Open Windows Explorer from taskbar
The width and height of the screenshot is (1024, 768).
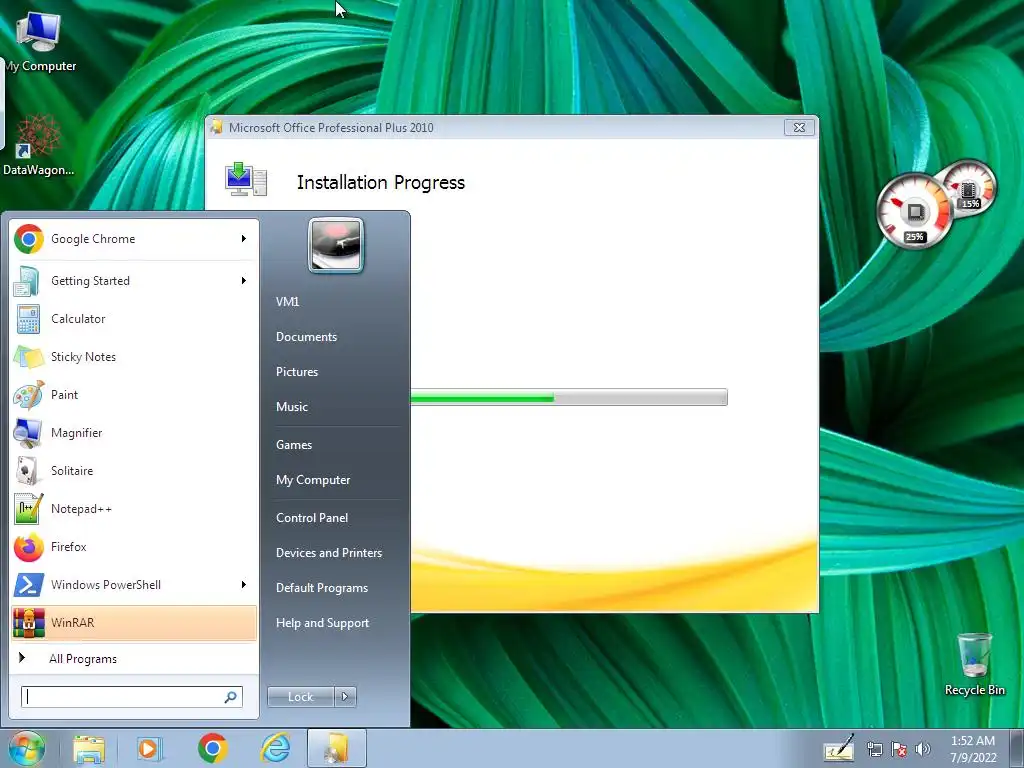(89, 748)
